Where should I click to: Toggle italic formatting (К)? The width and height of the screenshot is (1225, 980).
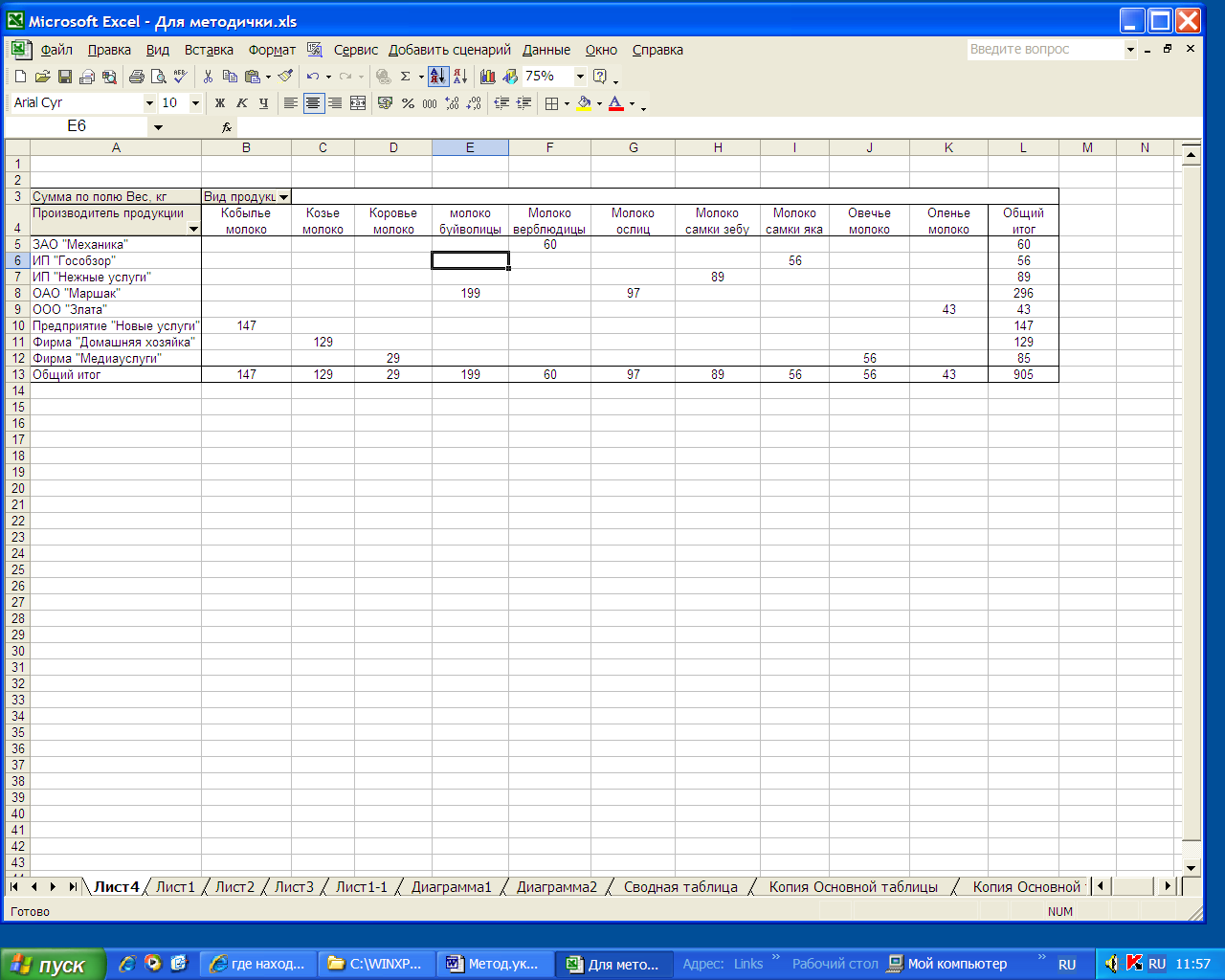pos(242,103)
